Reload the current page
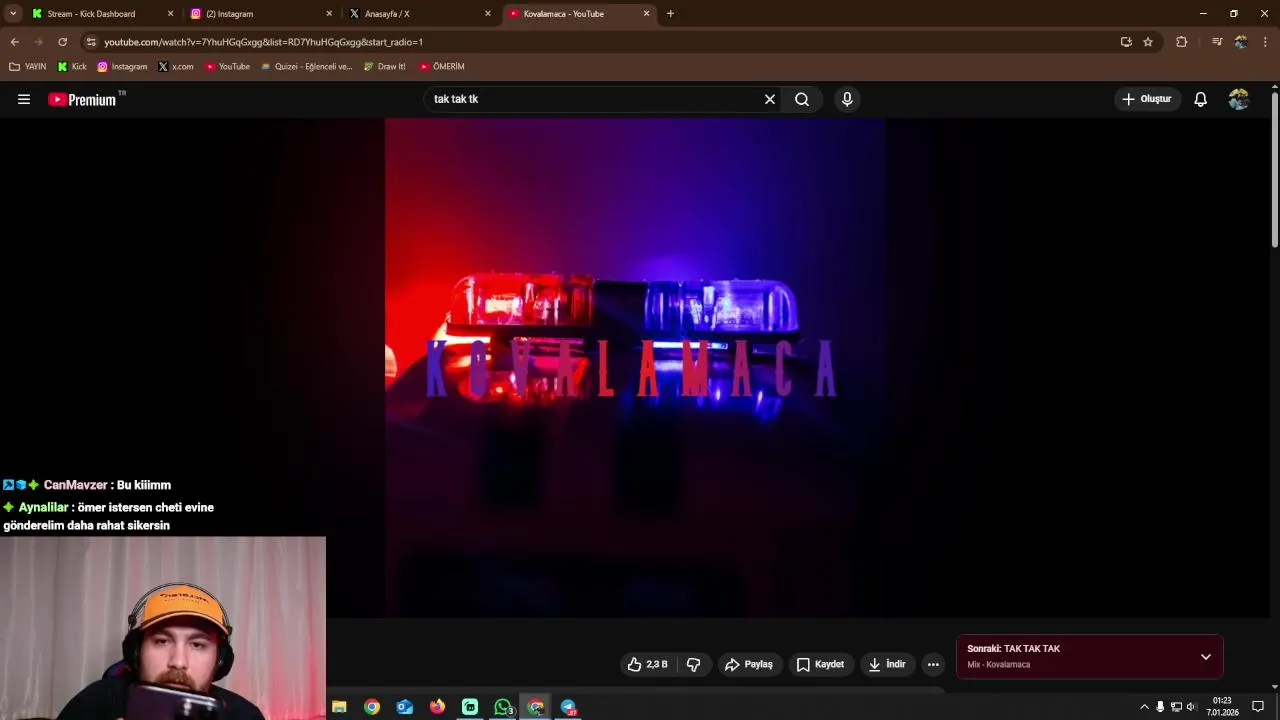 pyautogui.click(x=62, y=42)
